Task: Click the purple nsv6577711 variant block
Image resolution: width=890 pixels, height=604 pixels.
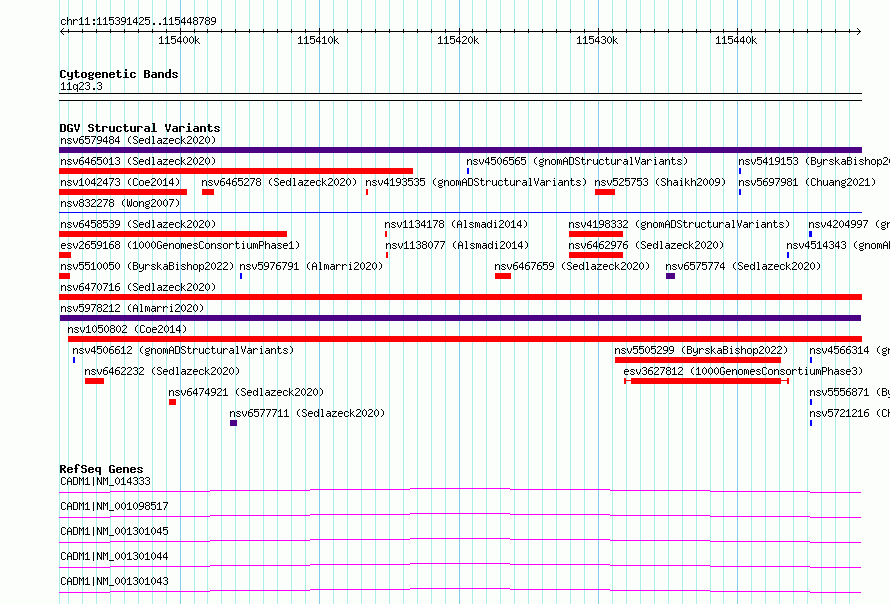Action: tap(233, 423)
